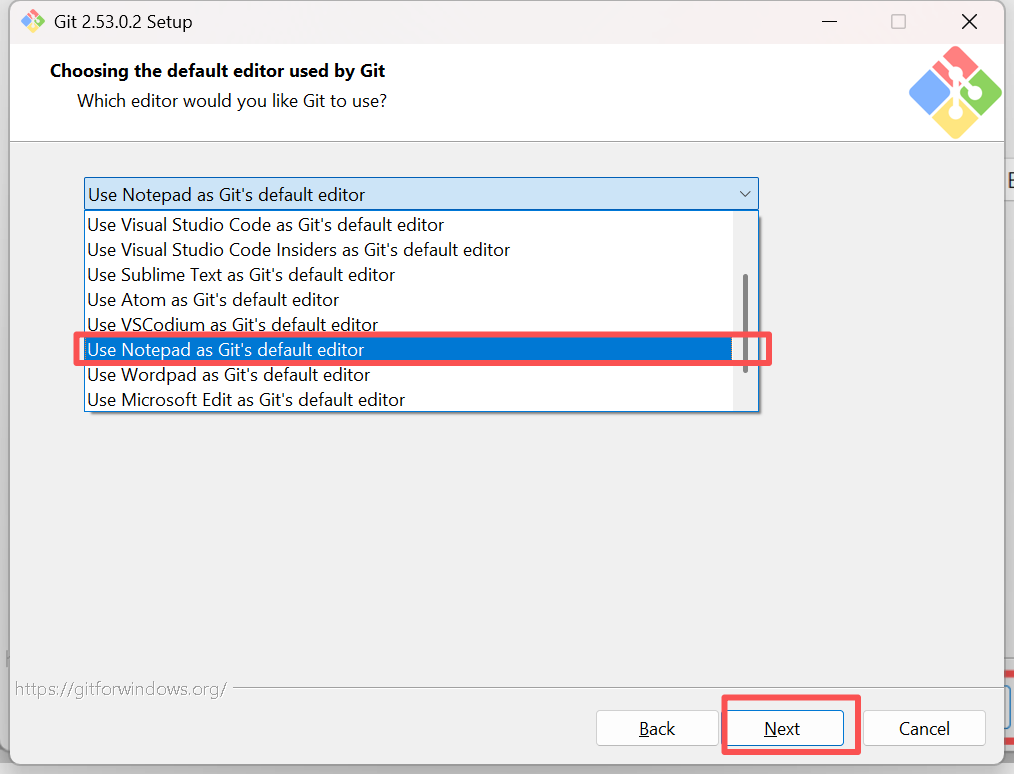Viewport: 1014px width, 774px height.
Task: Click the Git icon in title bar
Action: pyautogui.click(x=32, y=21)
